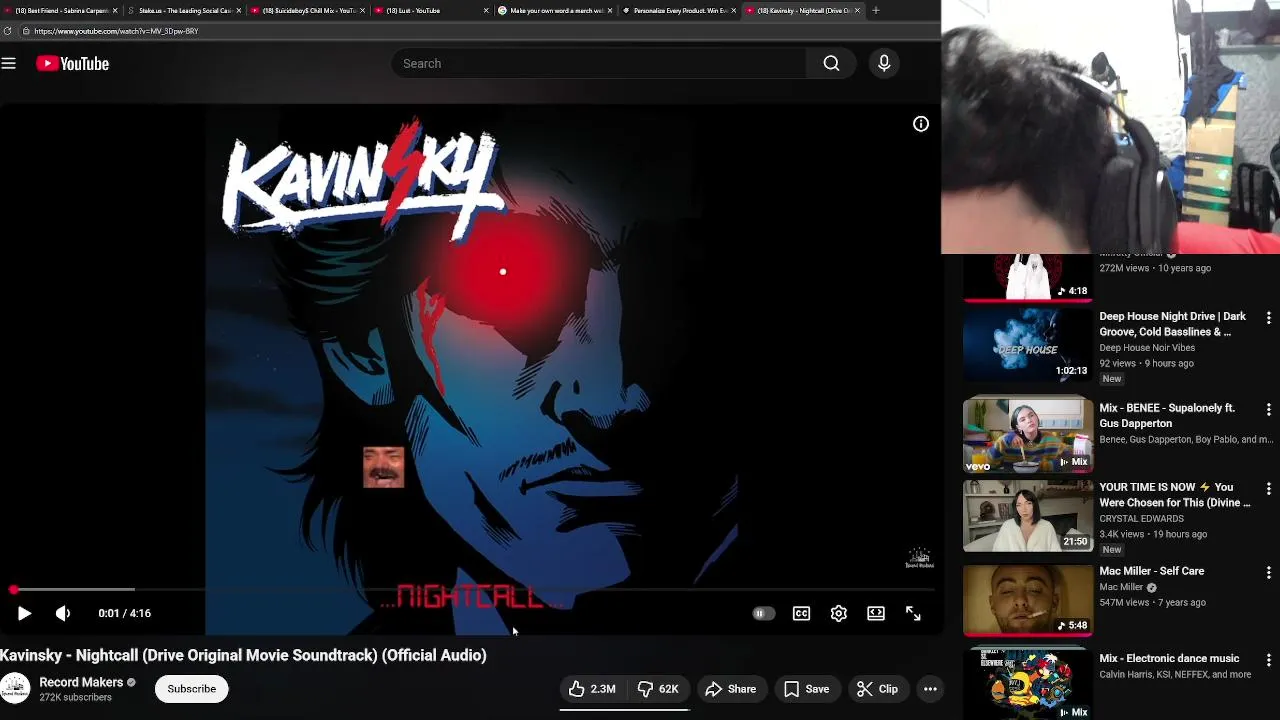1280x720 pixels.
Task: Open more actions ellipsis under video
Action: (930, 689)
